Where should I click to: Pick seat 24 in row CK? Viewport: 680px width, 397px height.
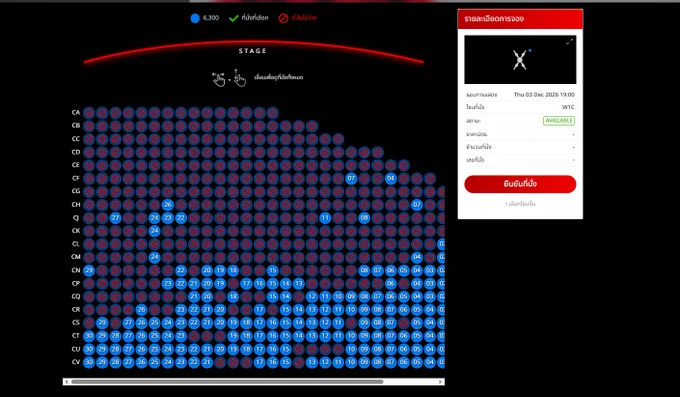tap(154, 231)
